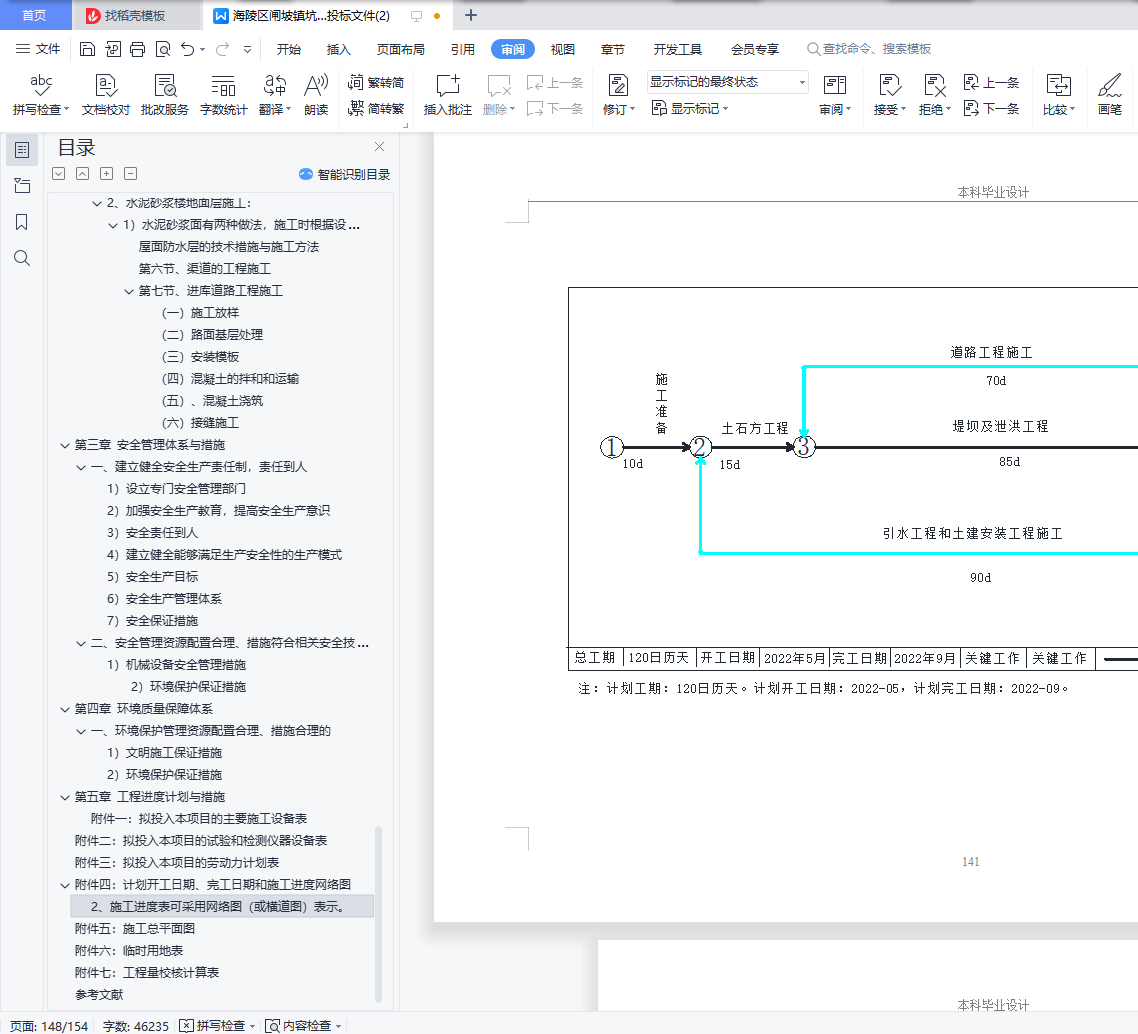Open the search sidebar icon

(x=22, y=258)
